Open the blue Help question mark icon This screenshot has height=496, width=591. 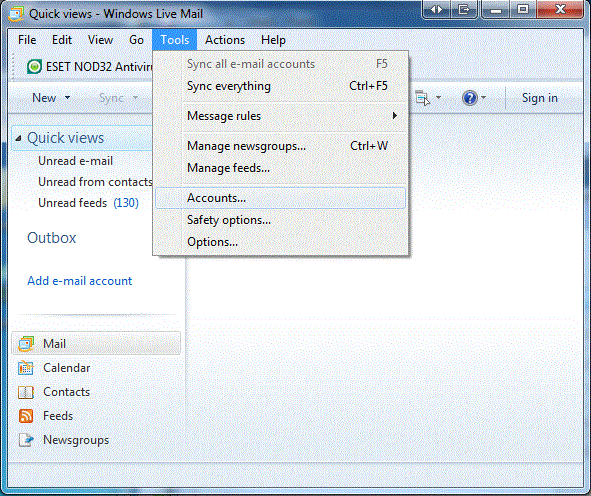click(470, 98)
